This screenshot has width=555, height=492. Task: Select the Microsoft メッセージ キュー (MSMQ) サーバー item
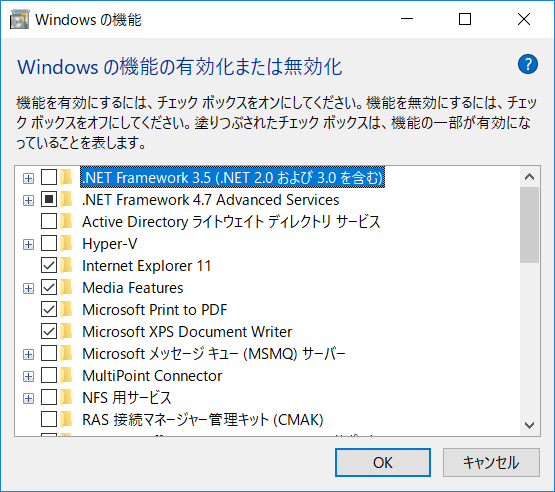[x=214, y=354]
